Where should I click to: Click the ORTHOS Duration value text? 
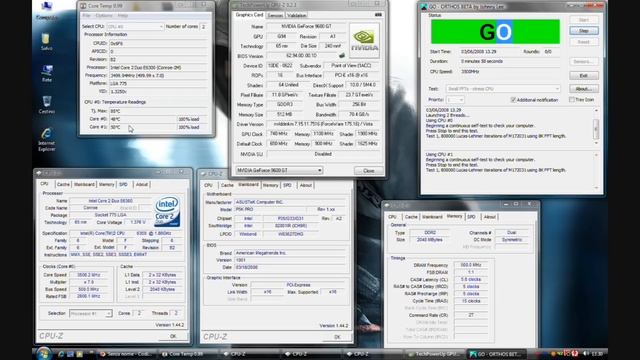[x=482, y=61]
